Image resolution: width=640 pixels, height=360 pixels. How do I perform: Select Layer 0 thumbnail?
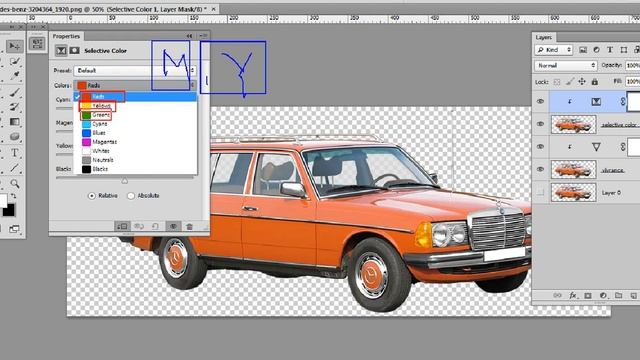[x=573, y=192]
